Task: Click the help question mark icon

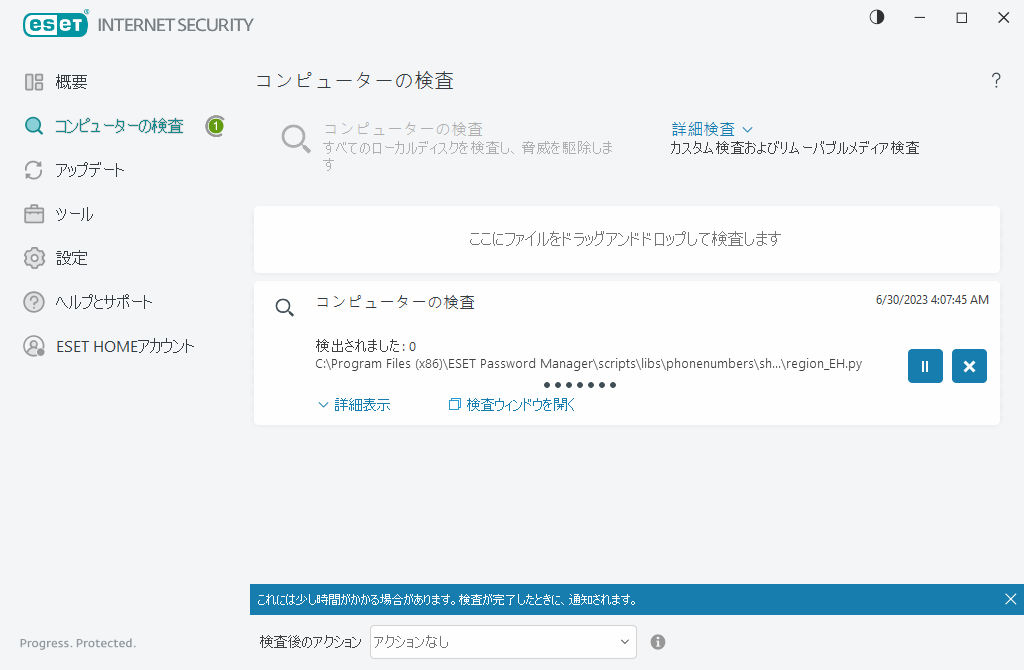Action: pyautogui.click(x=996, y=81)
